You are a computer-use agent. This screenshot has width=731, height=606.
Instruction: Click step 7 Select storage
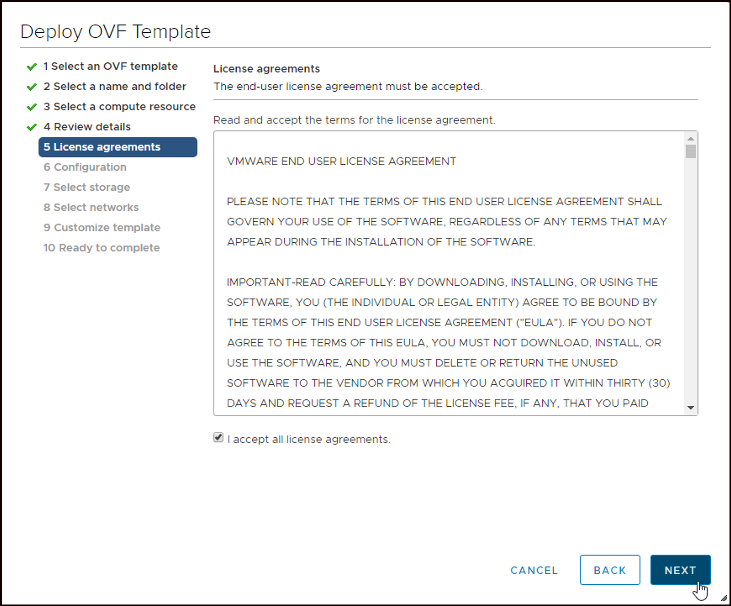tap(86, 187)
